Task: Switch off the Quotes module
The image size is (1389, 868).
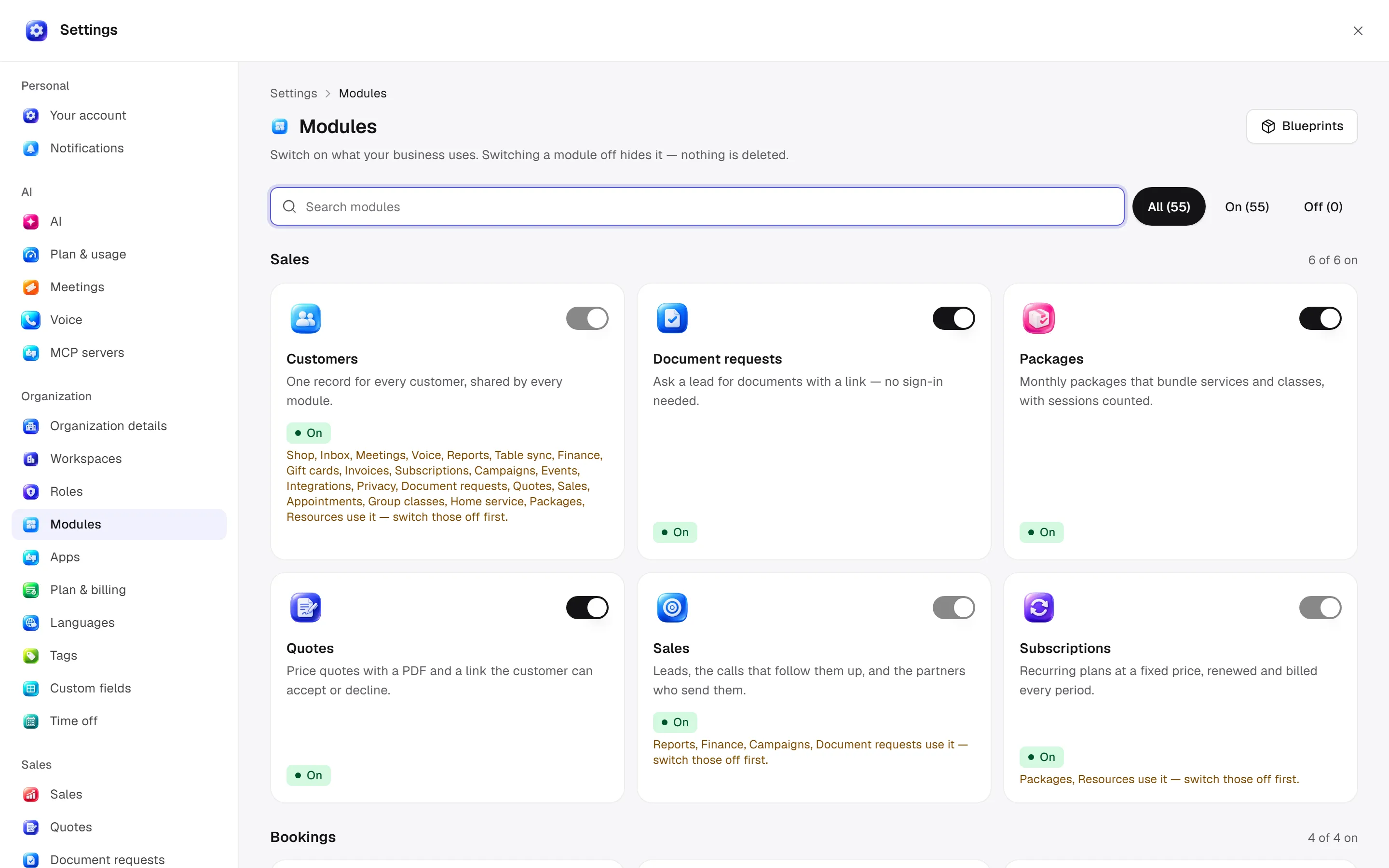Action: point(586,608)
